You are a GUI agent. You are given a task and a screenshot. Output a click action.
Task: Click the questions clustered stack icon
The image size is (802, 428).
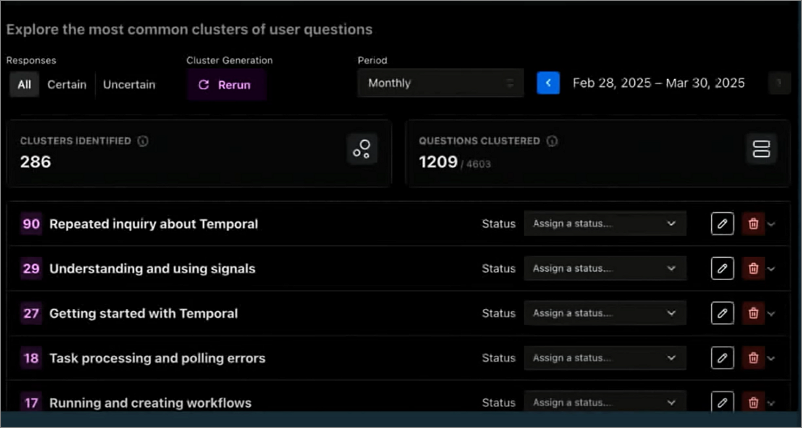pos(761,149)
